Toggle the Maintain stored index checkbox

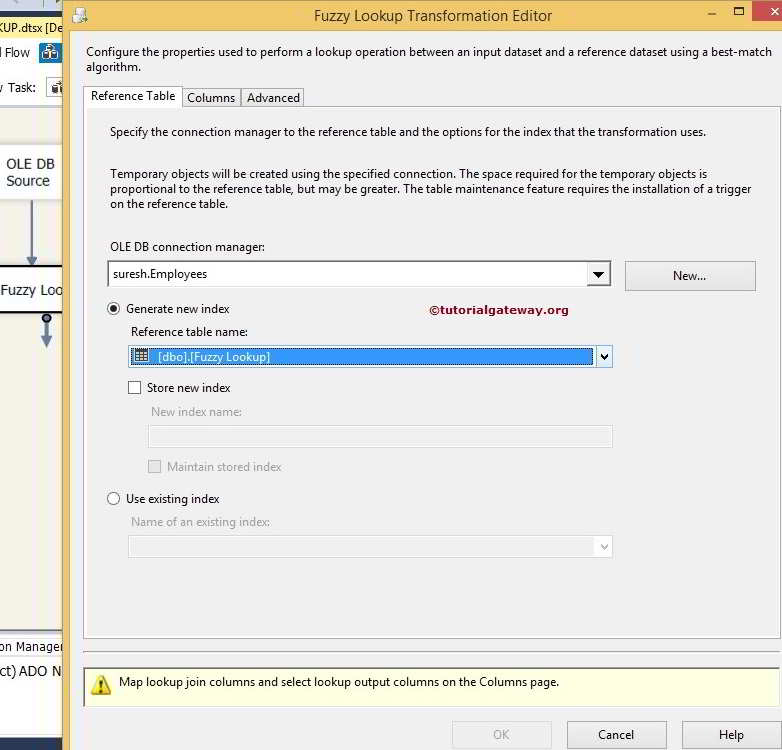pyautogui.click(x=155, y=466)
